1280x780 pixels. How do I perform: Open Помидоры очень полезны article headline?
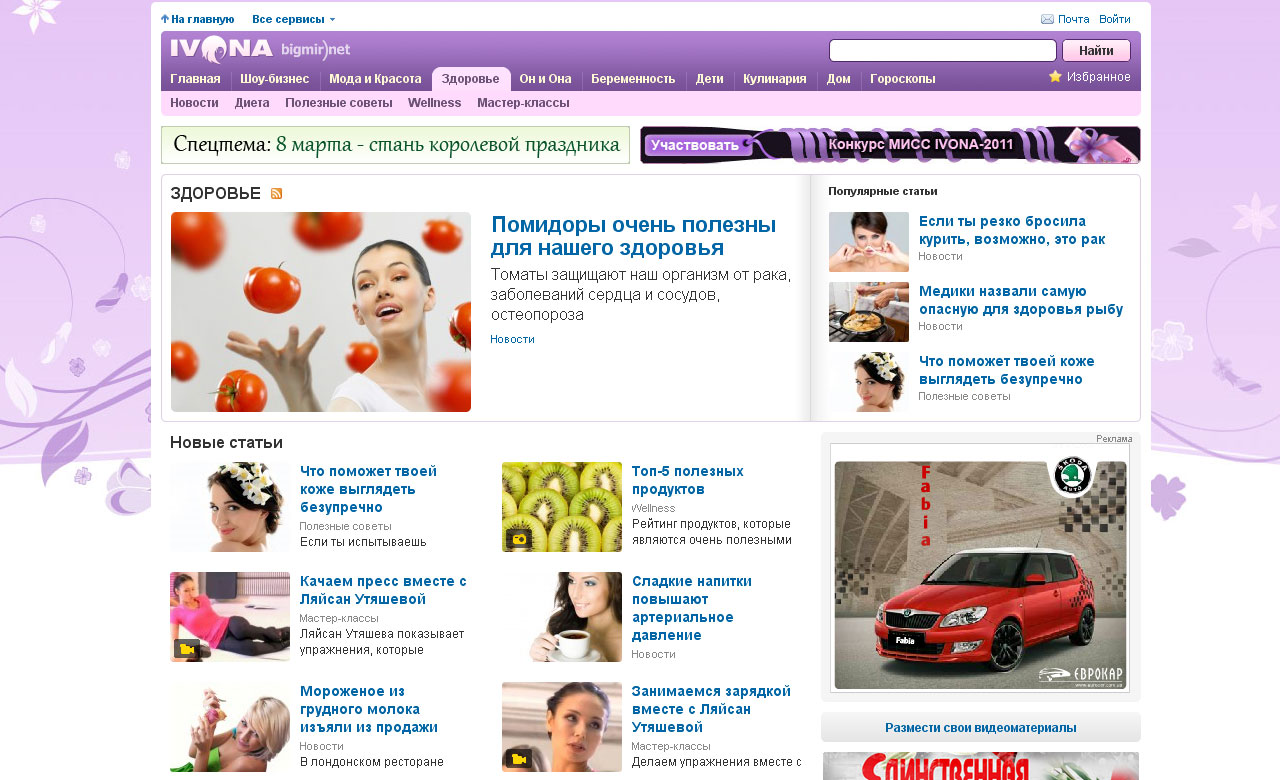click(x=633, y=236)
